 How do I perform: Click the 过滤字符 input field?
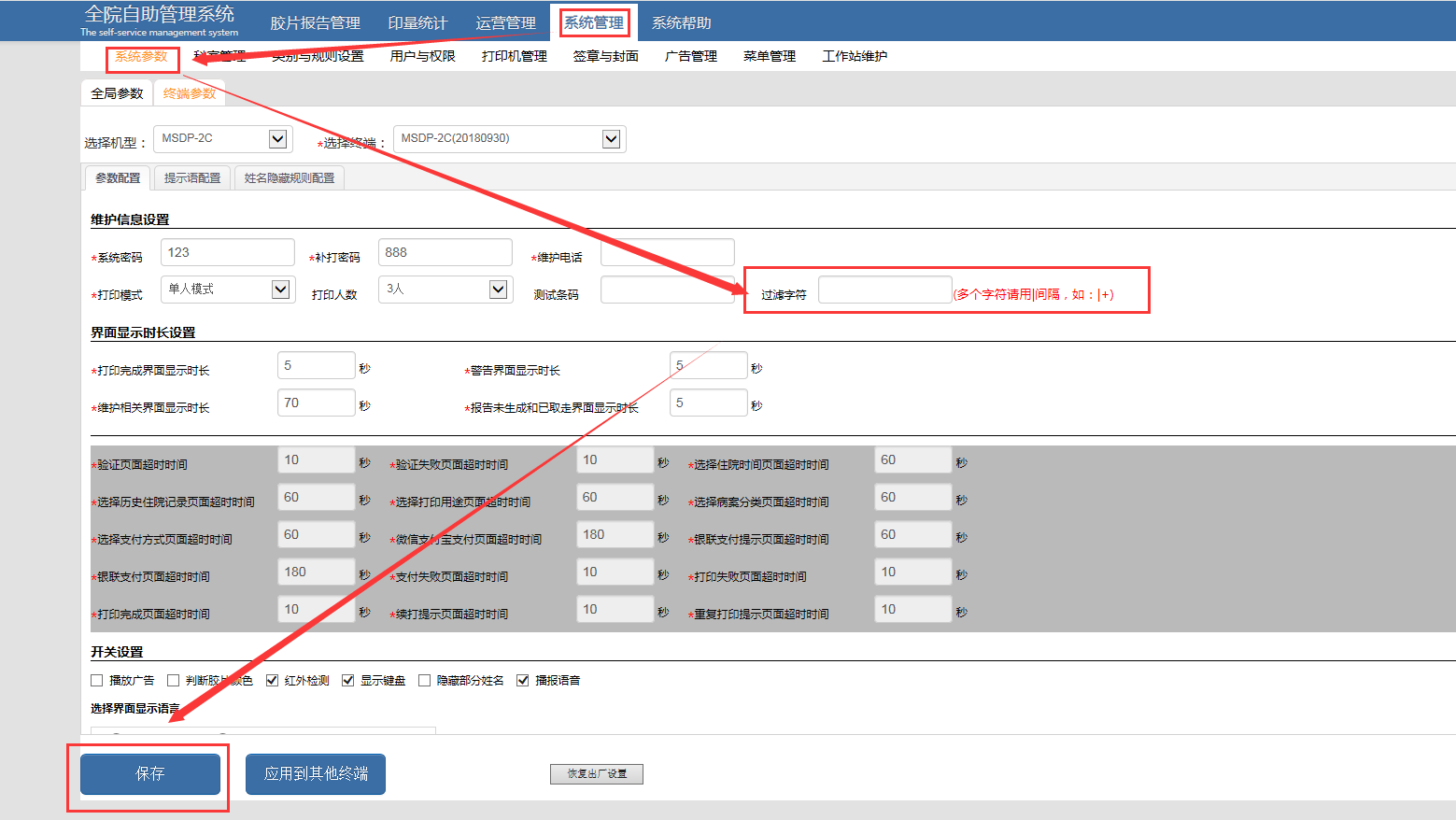click(x=884, y=290)
